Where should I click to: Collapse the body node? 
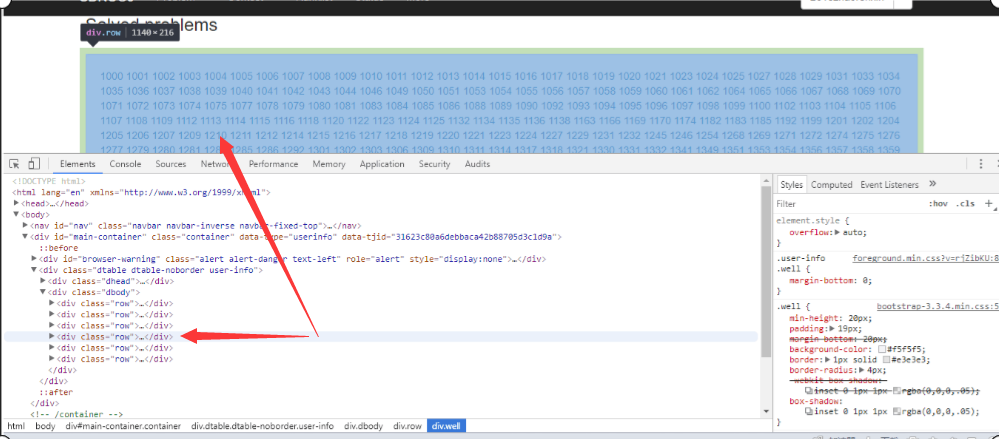[x=17, y=214]
